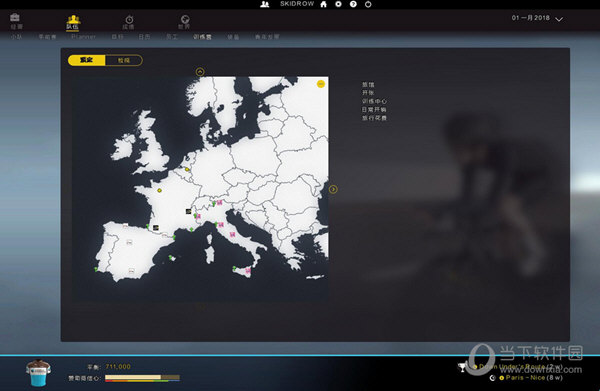Select the training camp tab in submenu
The height and width of the screenshot is (391, 600).
coord(202,37)
